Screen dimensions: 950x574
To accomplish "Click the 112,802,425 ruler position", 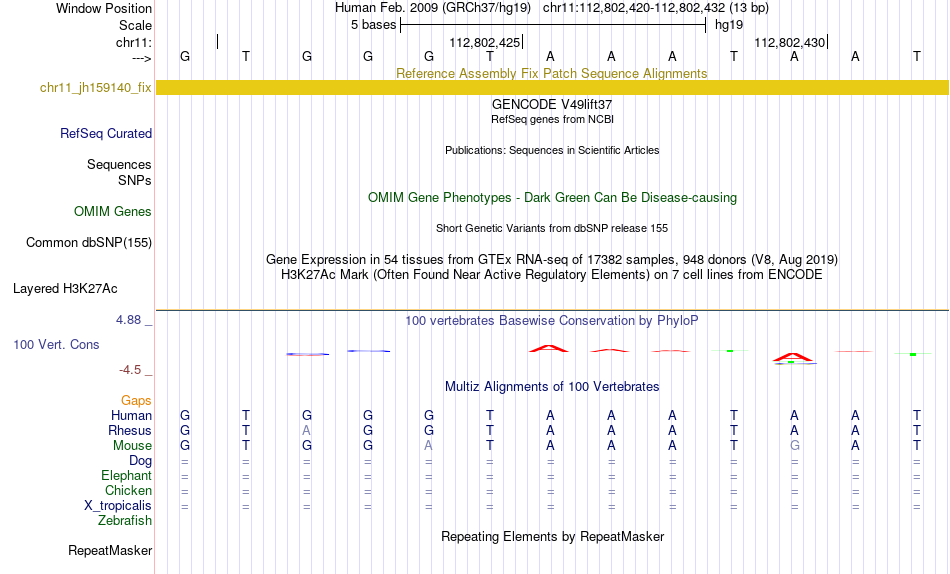I will 485,42.
